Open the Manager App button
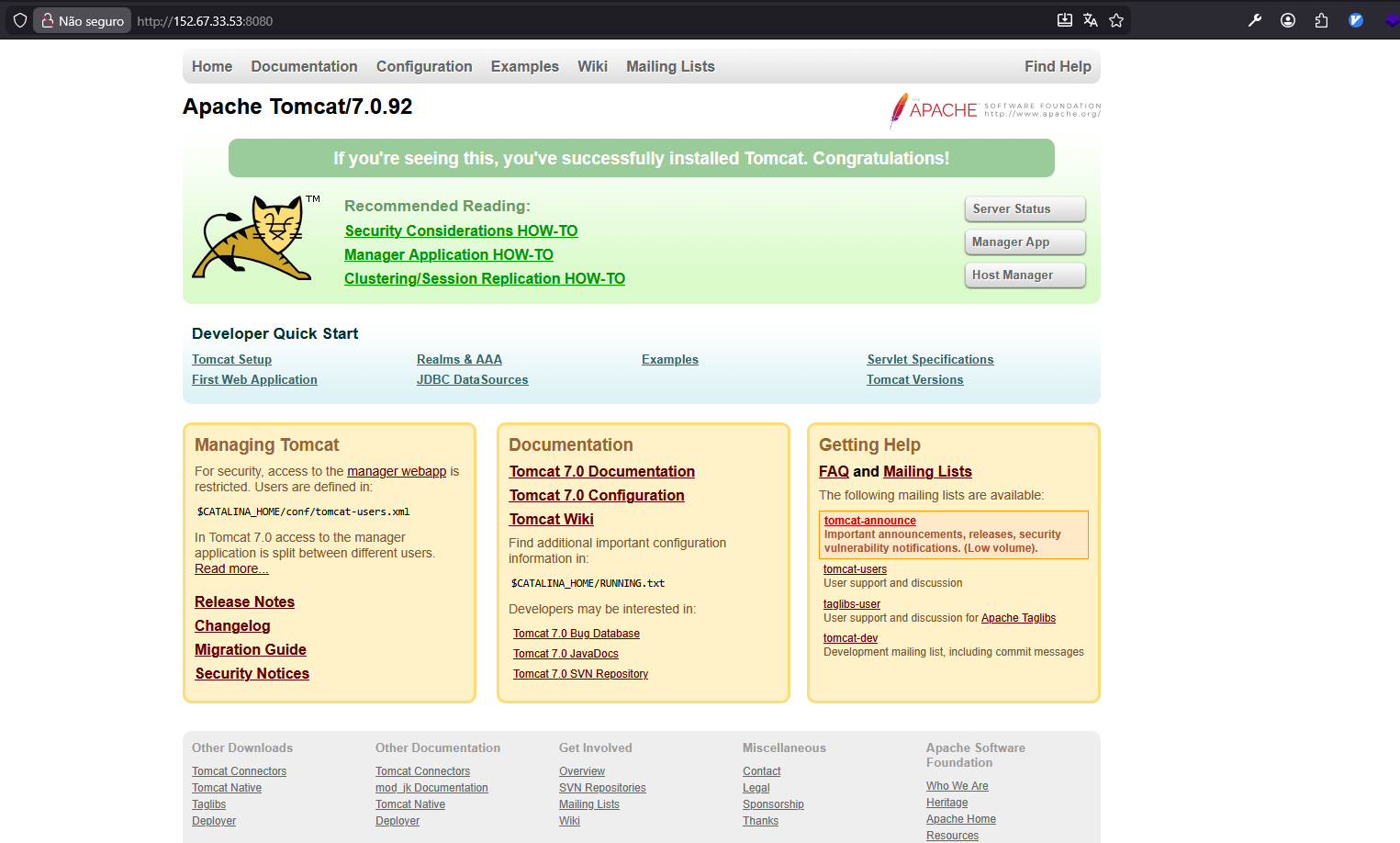 [1025, 242]
